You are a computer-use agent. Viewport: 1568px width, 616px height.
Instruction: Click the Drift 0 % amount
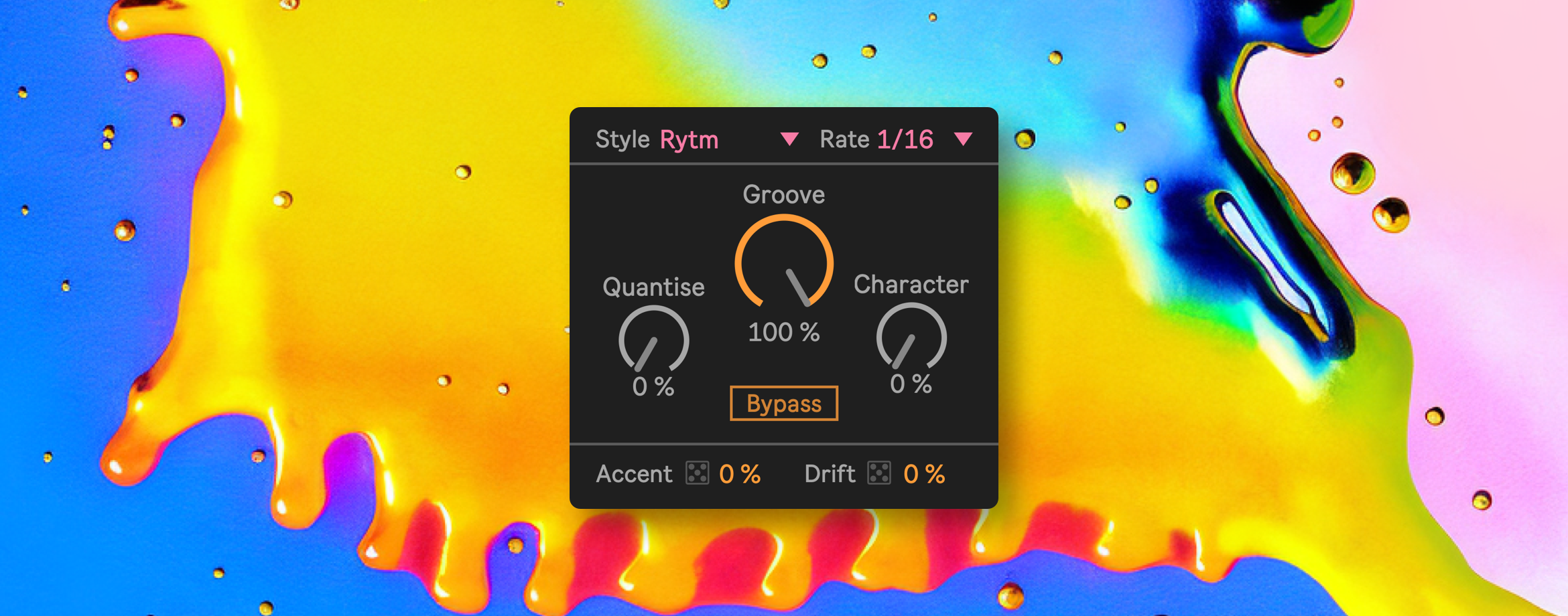924,475
